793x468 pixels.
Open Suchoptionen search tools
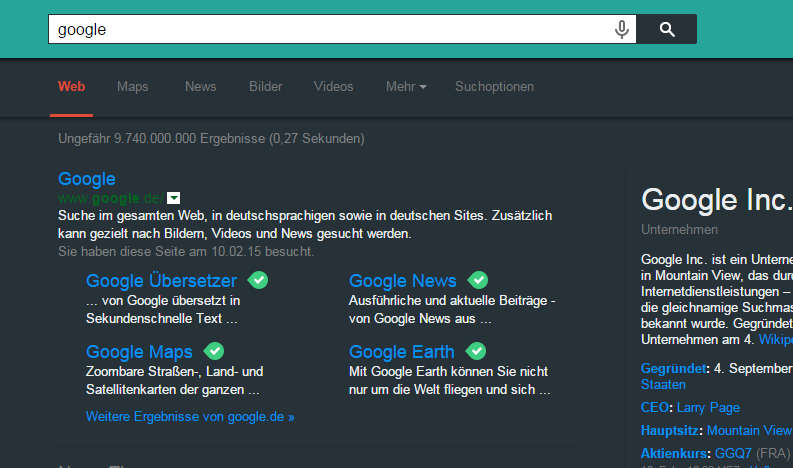click(x=494, y=87)
